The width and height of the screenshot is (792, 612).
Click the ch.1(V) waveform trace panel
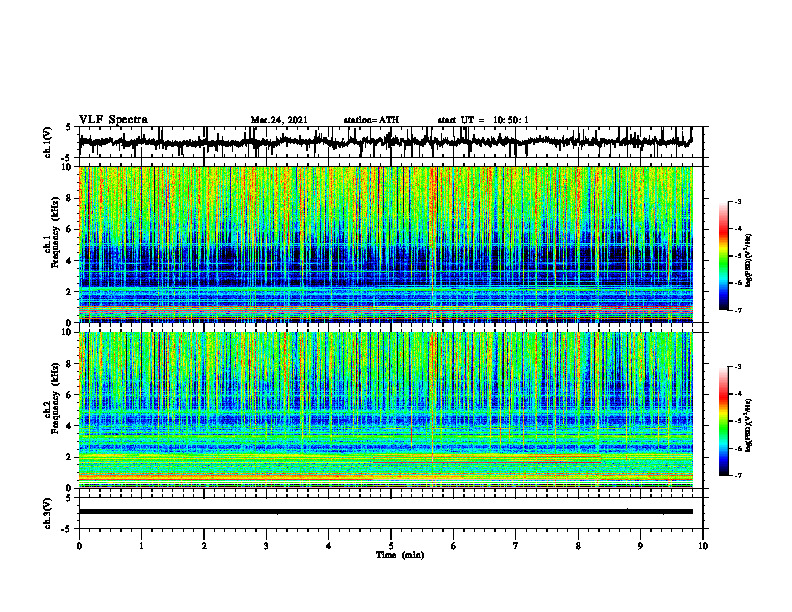click(390, 142)
